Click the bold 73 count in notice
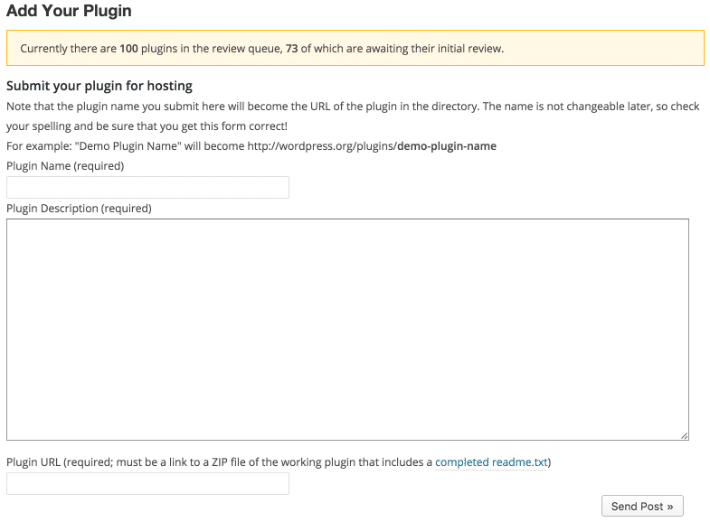This screenshot has width=710, height=522. pos(291,48)
